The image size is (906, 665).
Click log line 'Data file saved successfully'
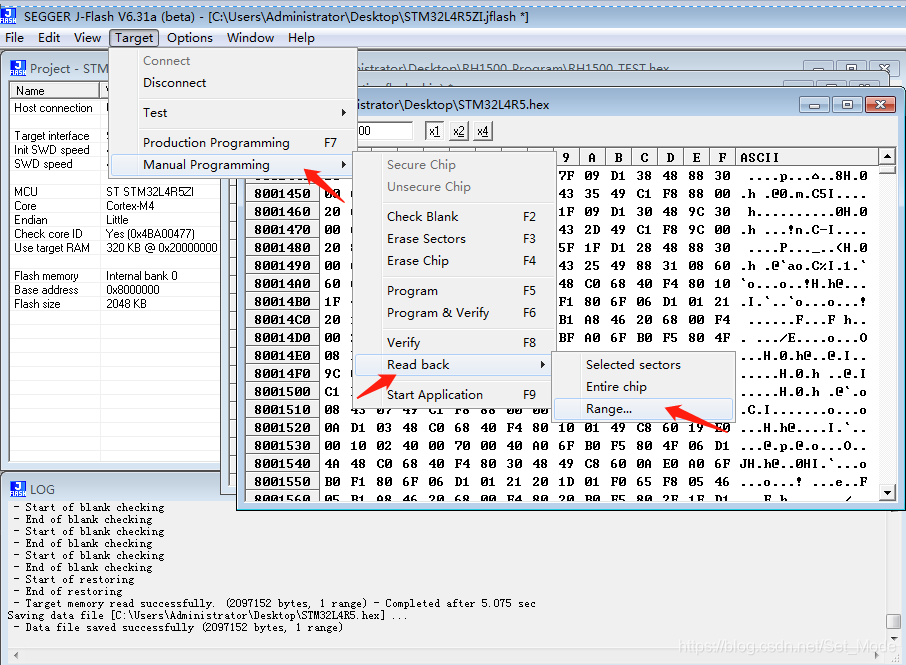click(178, 627)
